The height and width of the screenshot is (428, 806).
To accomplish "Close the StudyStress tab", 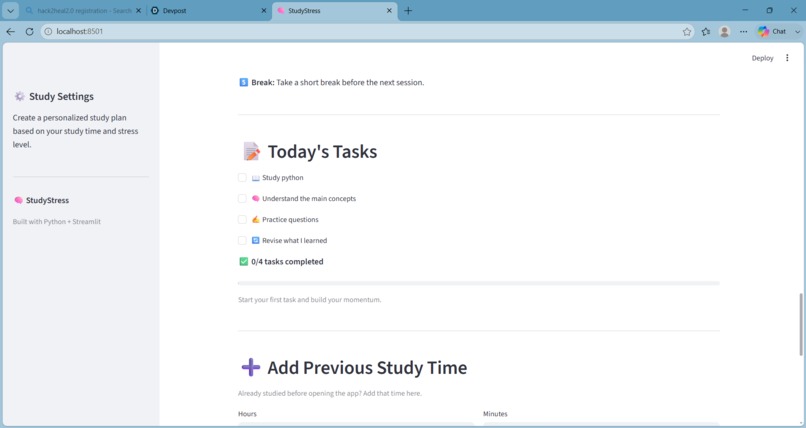I will pos(389,11).
